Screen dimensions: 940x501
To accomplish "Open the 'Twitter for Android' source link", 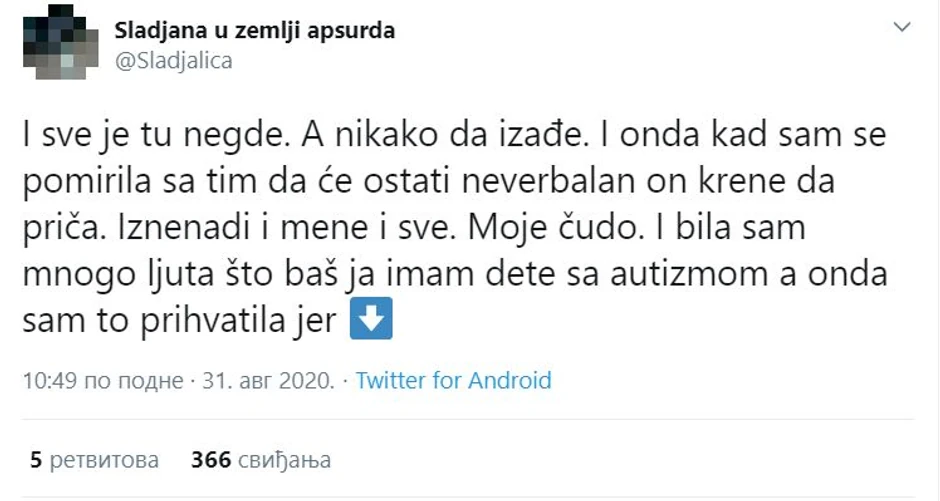I will [453, 380].
